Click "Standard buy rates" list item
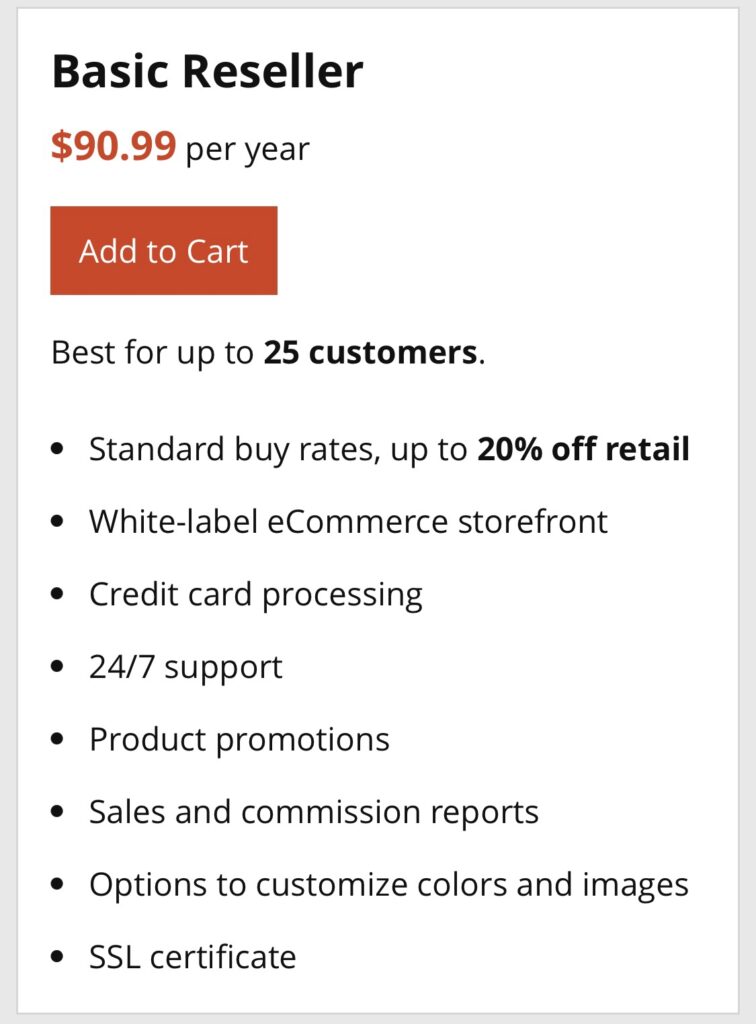This screenshot has width=756, height=1024. [230, 449]
